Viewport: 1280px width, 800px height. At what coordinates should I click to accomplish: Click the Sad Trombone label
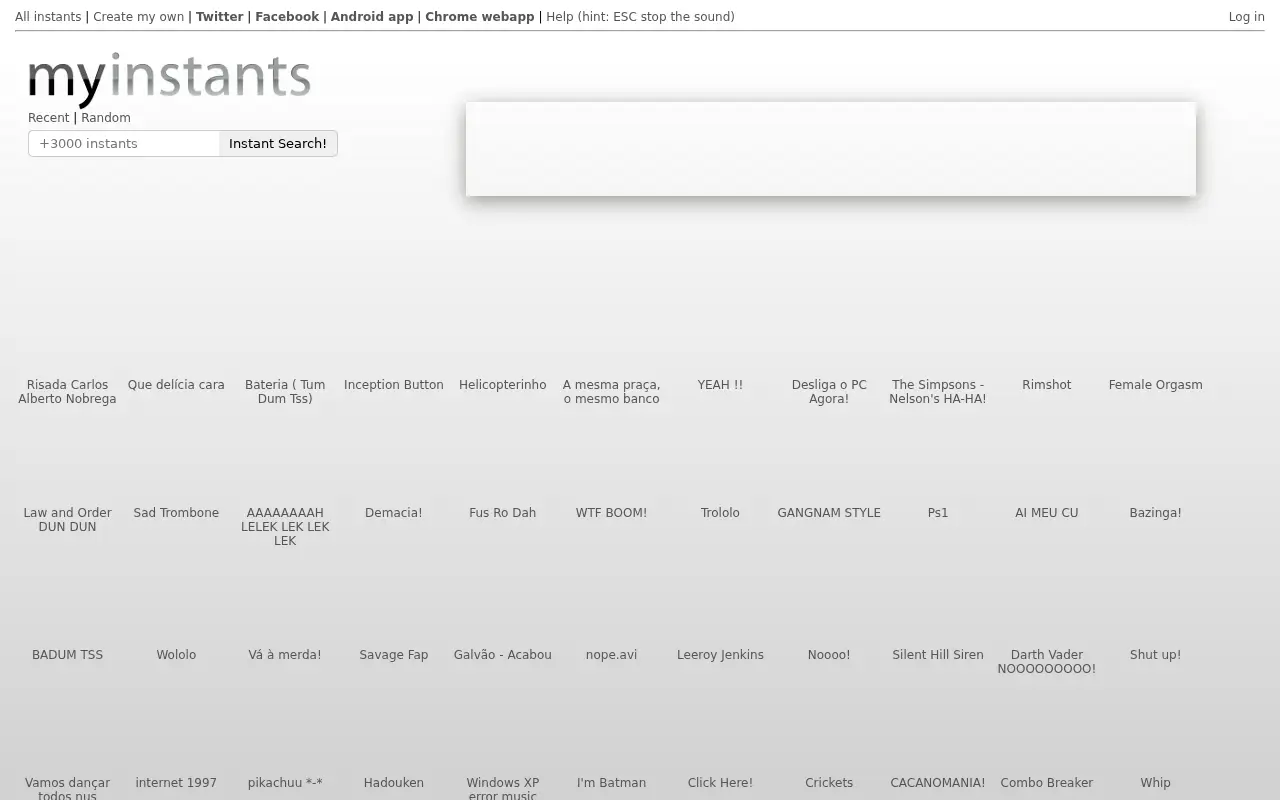(x=176, y=513)
